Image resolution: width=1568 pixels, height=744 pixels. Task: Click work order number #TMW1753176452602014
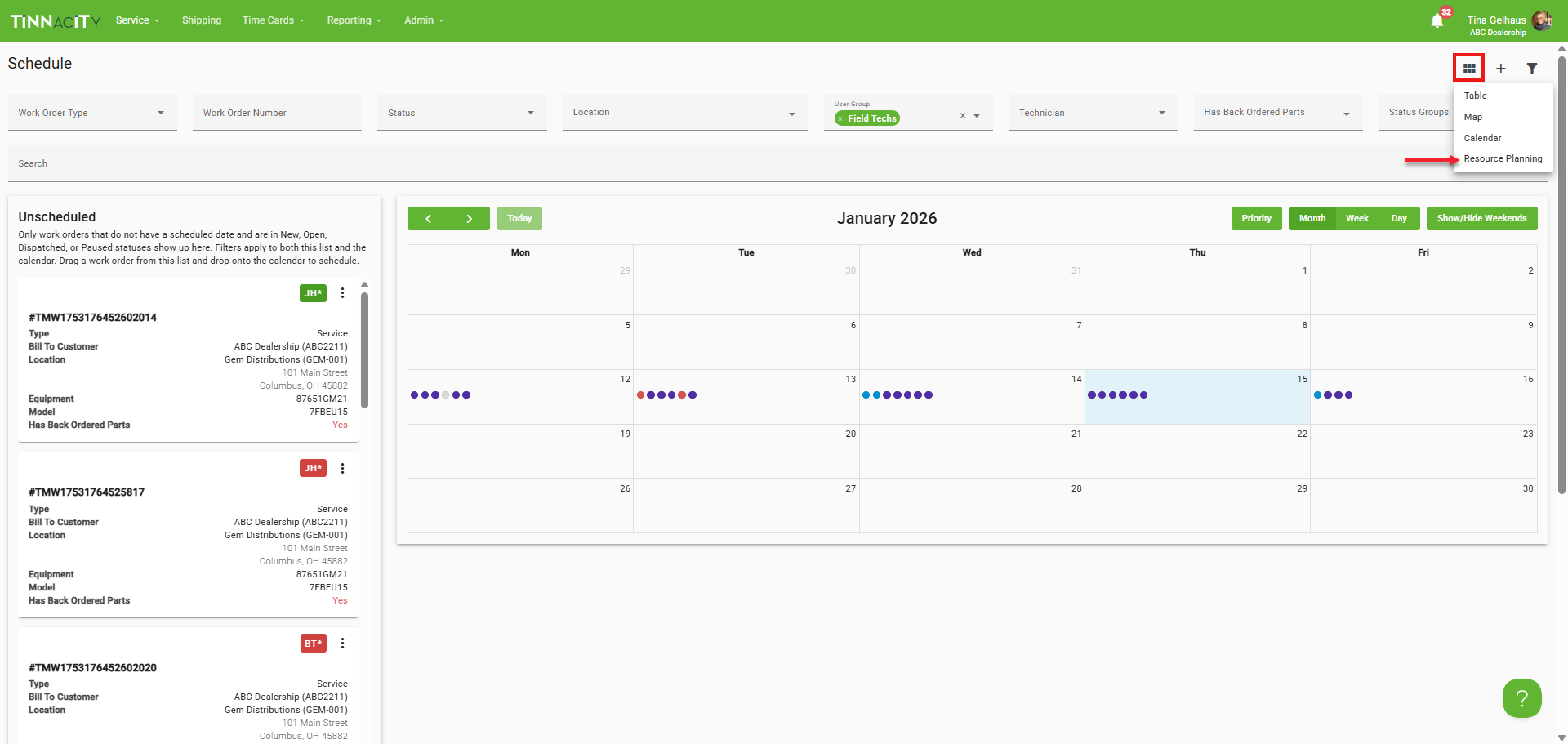coord(92,318)
